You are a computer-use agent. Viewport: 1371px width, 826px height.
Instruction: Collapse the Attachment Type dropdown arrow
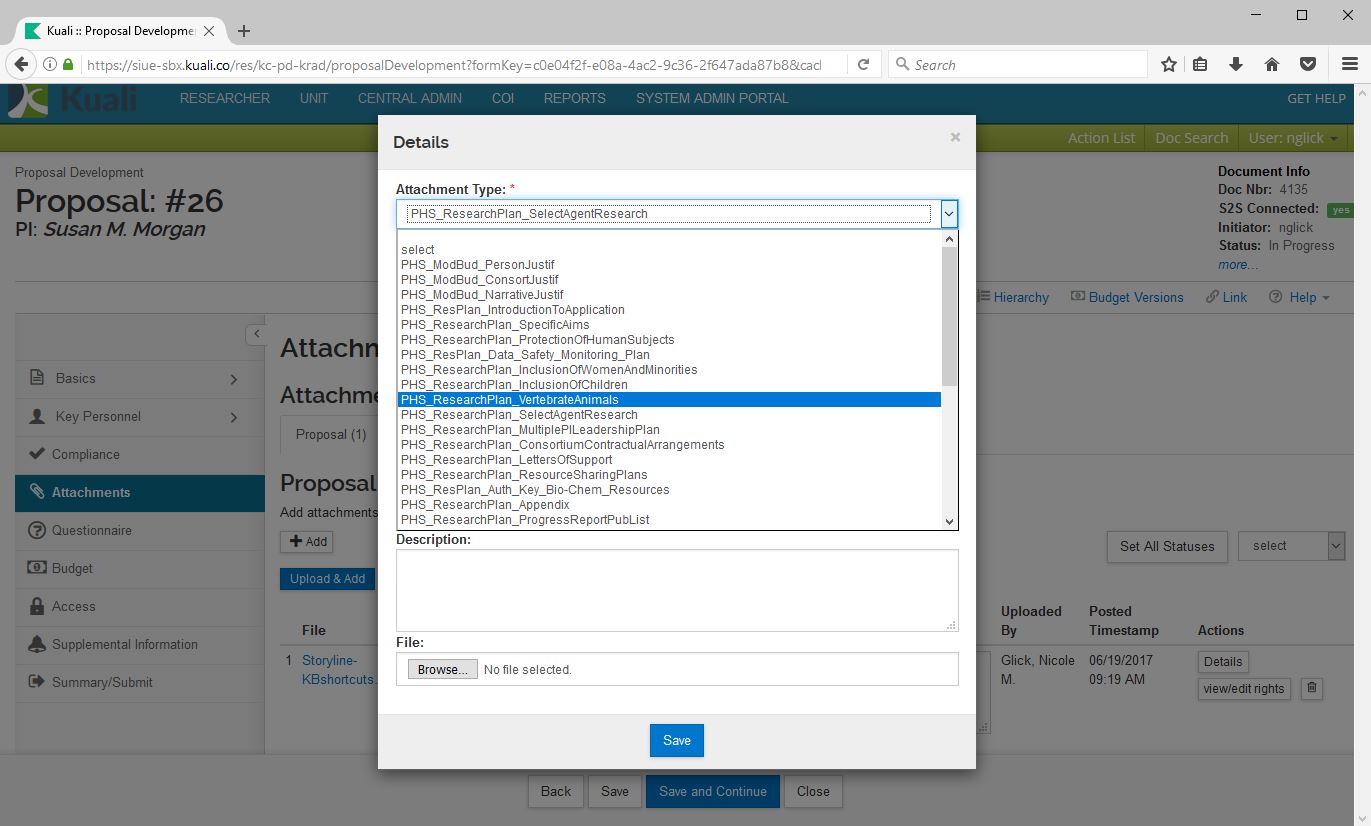pyautogui.click(x=949, y=213)
